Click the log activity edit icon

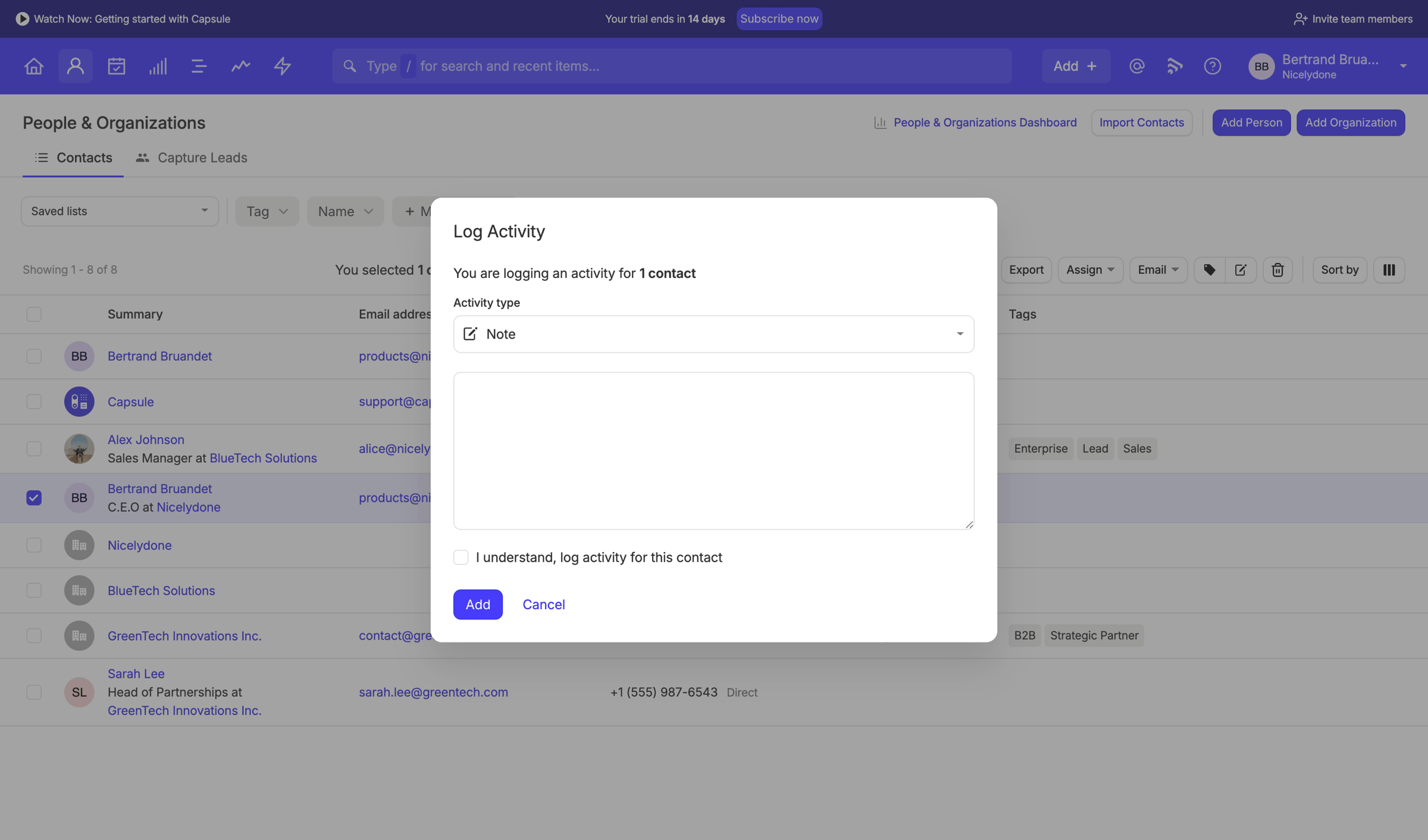(x=1241, y=270)
